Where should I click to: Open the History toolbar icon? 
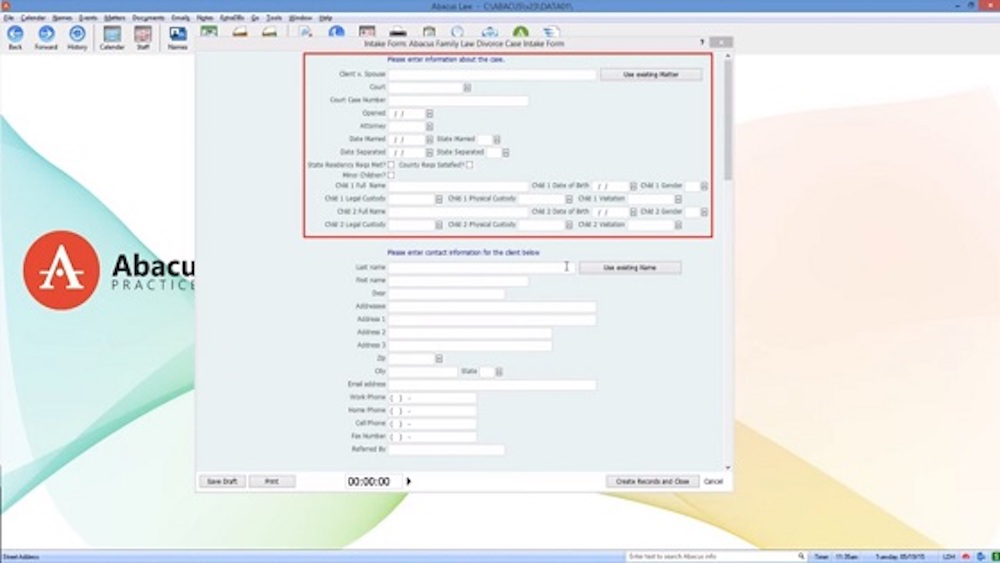tap(77, 37)
